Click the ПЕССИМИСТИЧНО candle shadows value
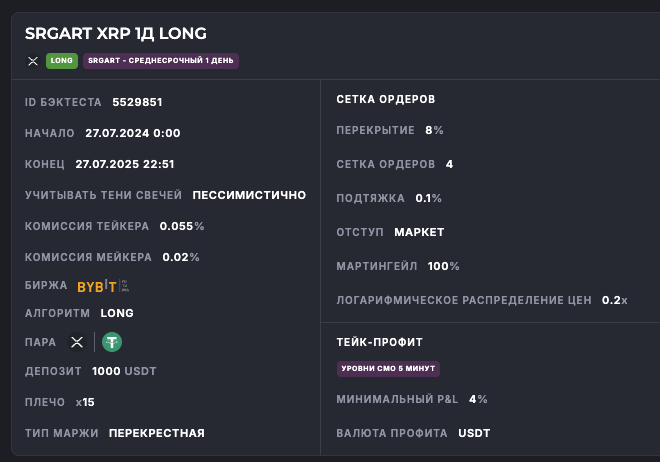660x462 pixels. coord(249,195)
